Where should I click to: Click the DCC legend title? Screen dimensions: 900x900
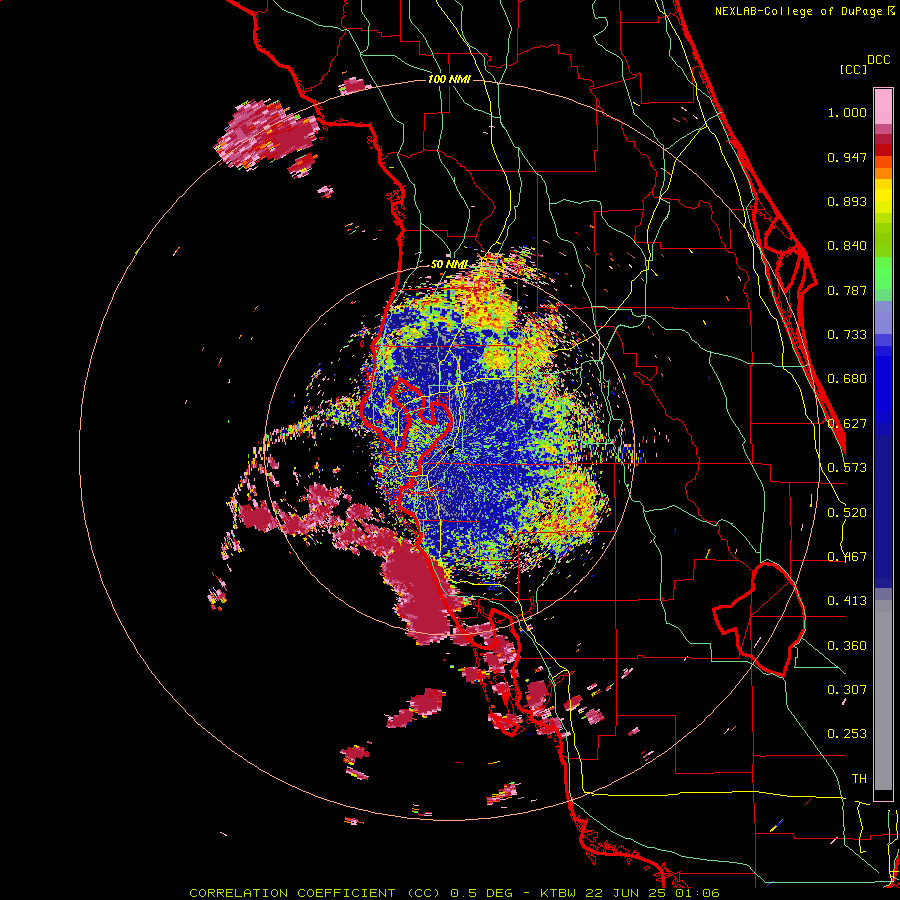[878, 60]
